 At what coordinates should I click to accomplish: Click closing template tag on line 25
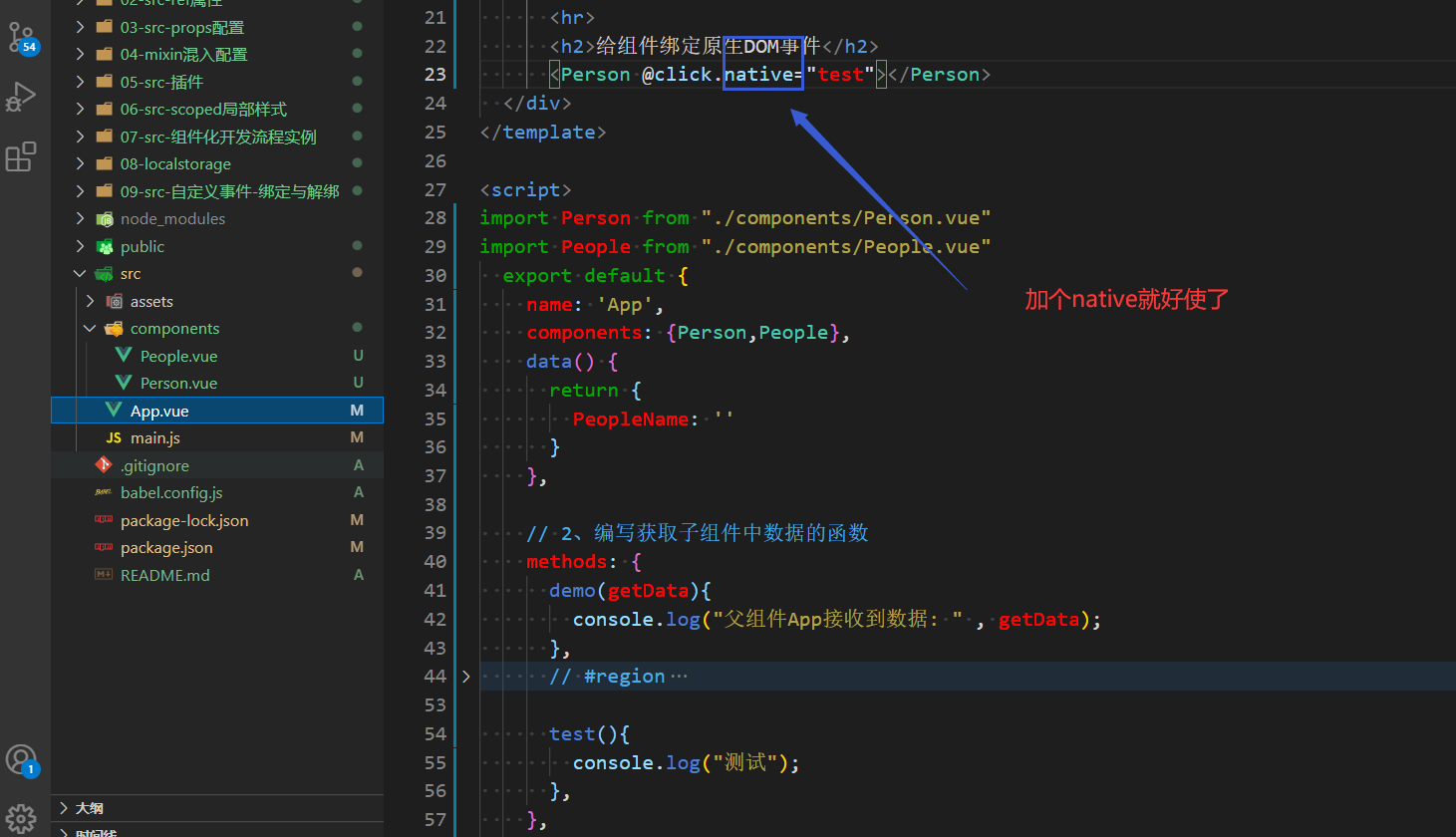[542, 132]
